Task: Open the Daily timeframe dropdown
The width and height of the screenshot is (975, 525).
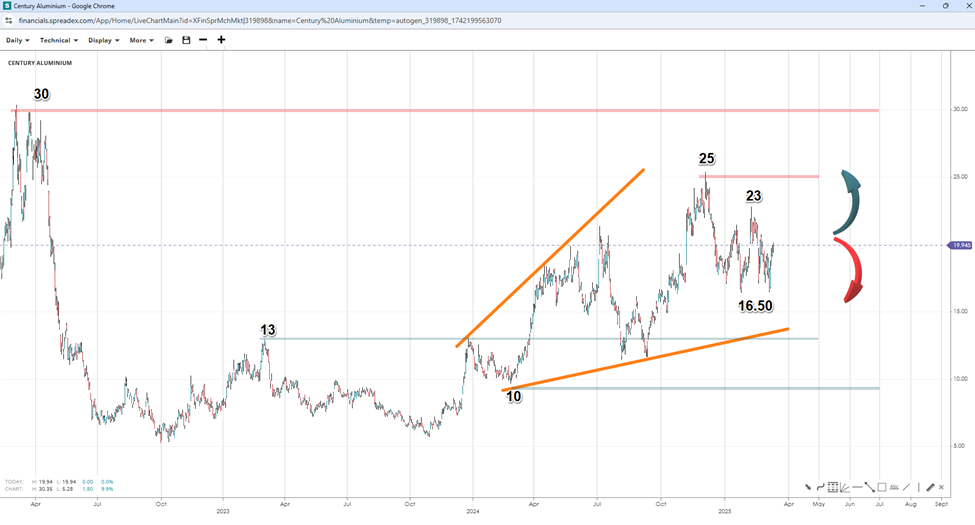Action: (x=17, y=40)
